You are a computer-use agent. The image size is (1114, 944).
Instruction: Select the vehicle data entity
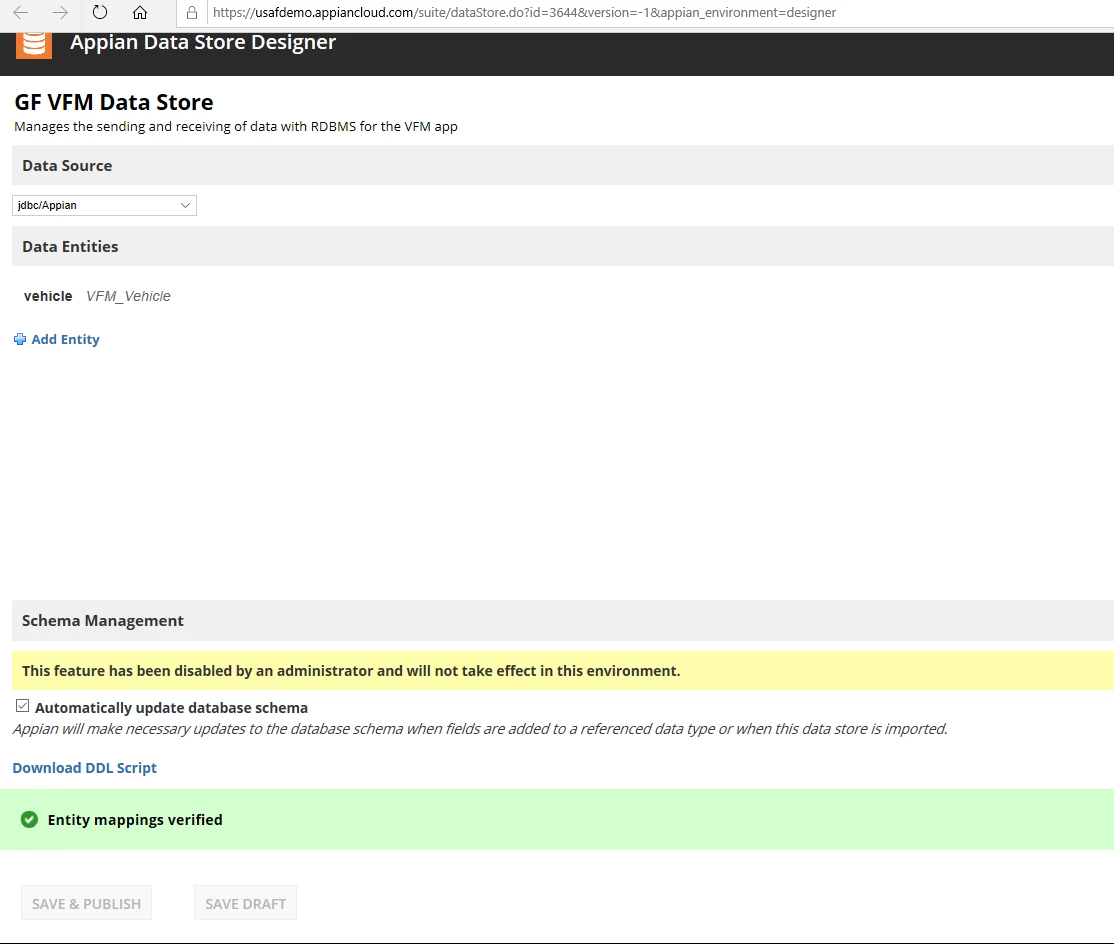click(x=48, y=296)
